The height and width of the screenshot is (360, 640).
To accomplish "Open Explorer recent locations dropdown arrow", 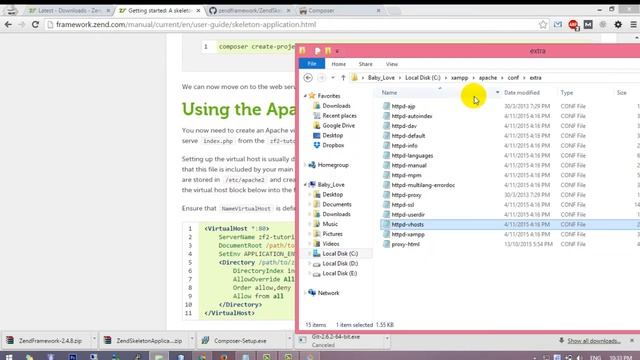I will coord(333,78).
